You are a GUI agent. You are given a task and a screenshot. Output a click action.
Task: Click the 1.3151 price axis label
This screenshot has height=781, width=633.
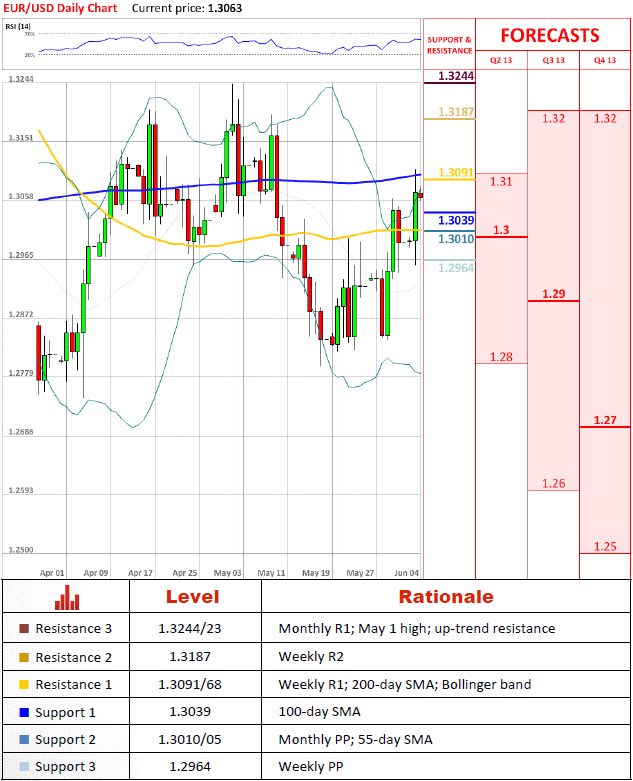tap(21, 137)
